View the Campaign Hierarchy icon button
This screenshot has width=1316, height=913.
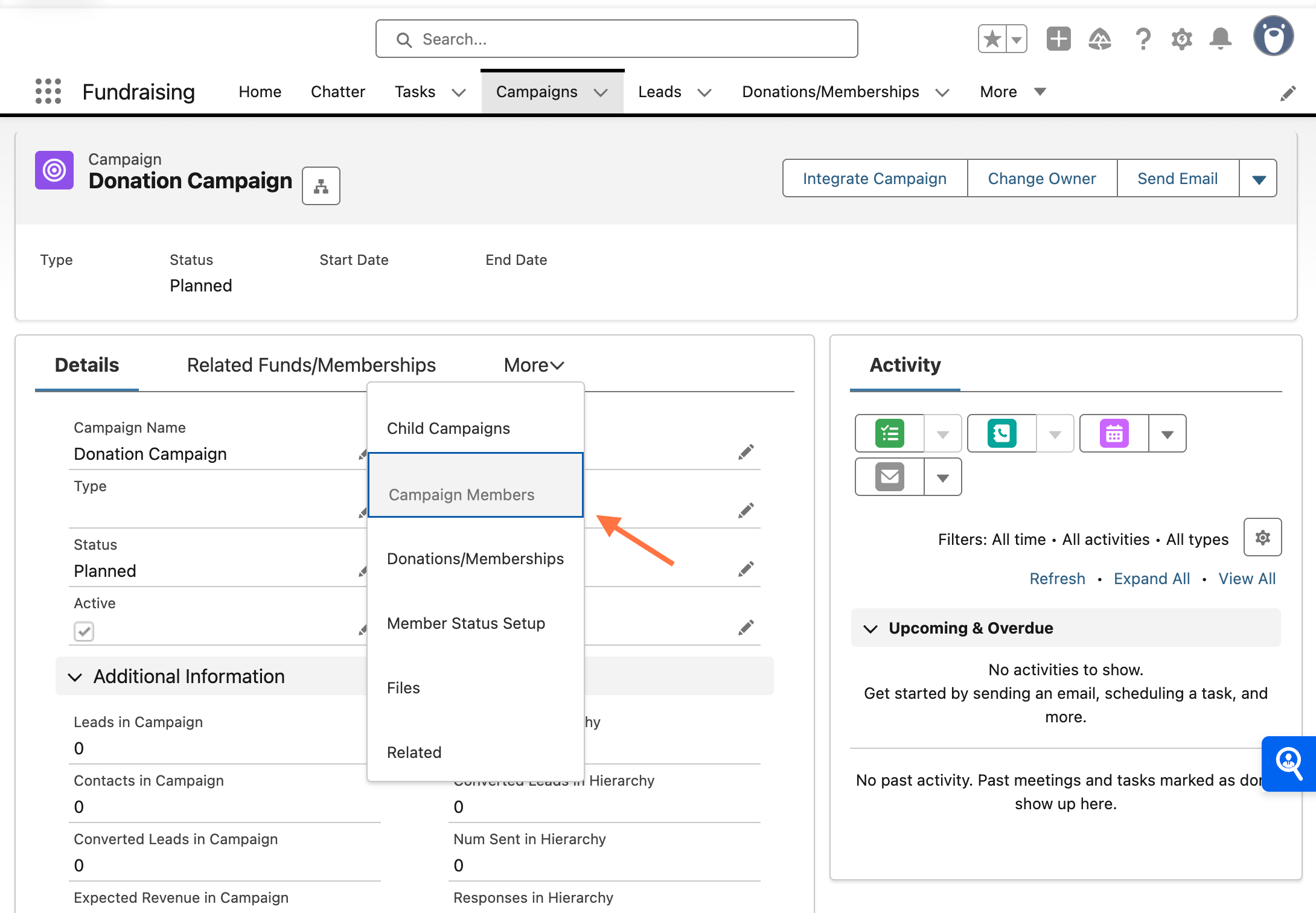pos(321,186)
